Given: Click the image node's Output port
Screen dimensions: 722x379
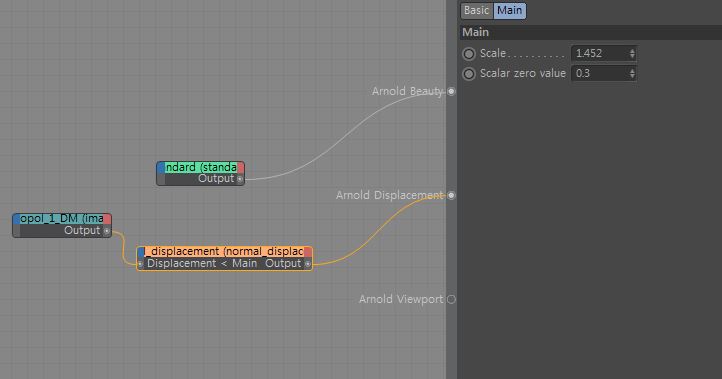Looking at the screenshot, I should (x=107, y=231).
